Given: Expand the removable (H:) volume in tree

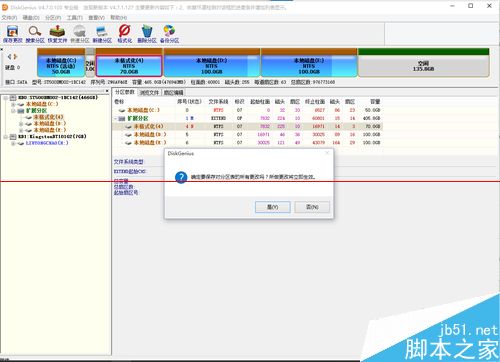Looking at the screenshot, I should click(x=13, y=143).
